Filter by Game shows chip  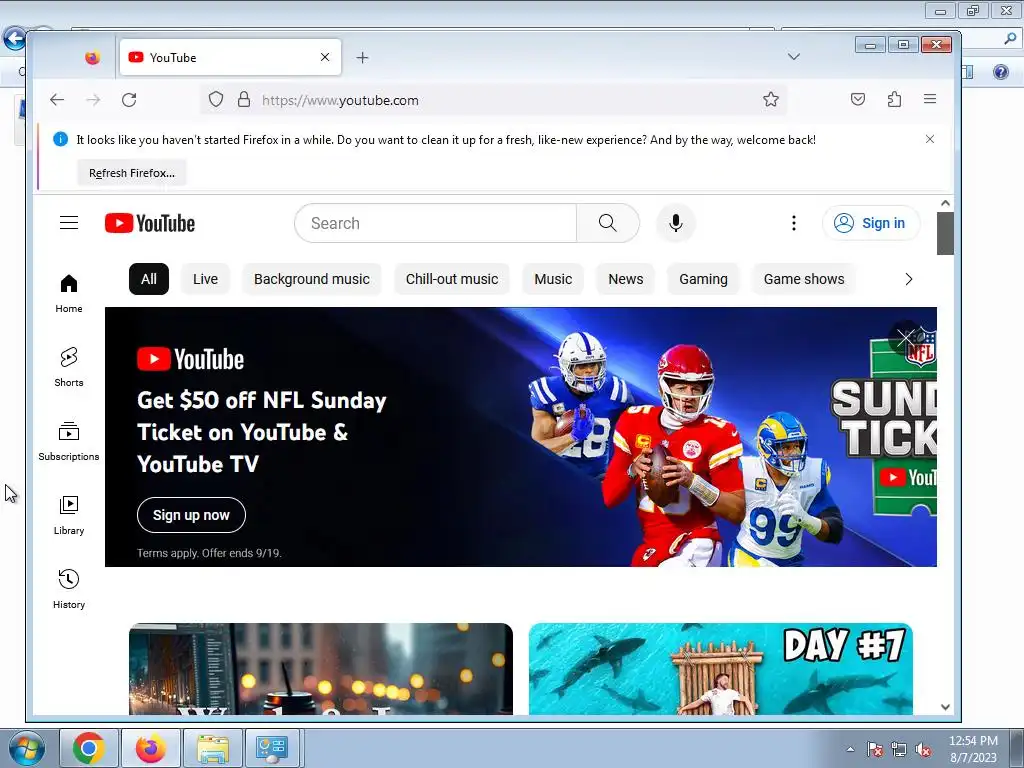click(x=804, y=279)
